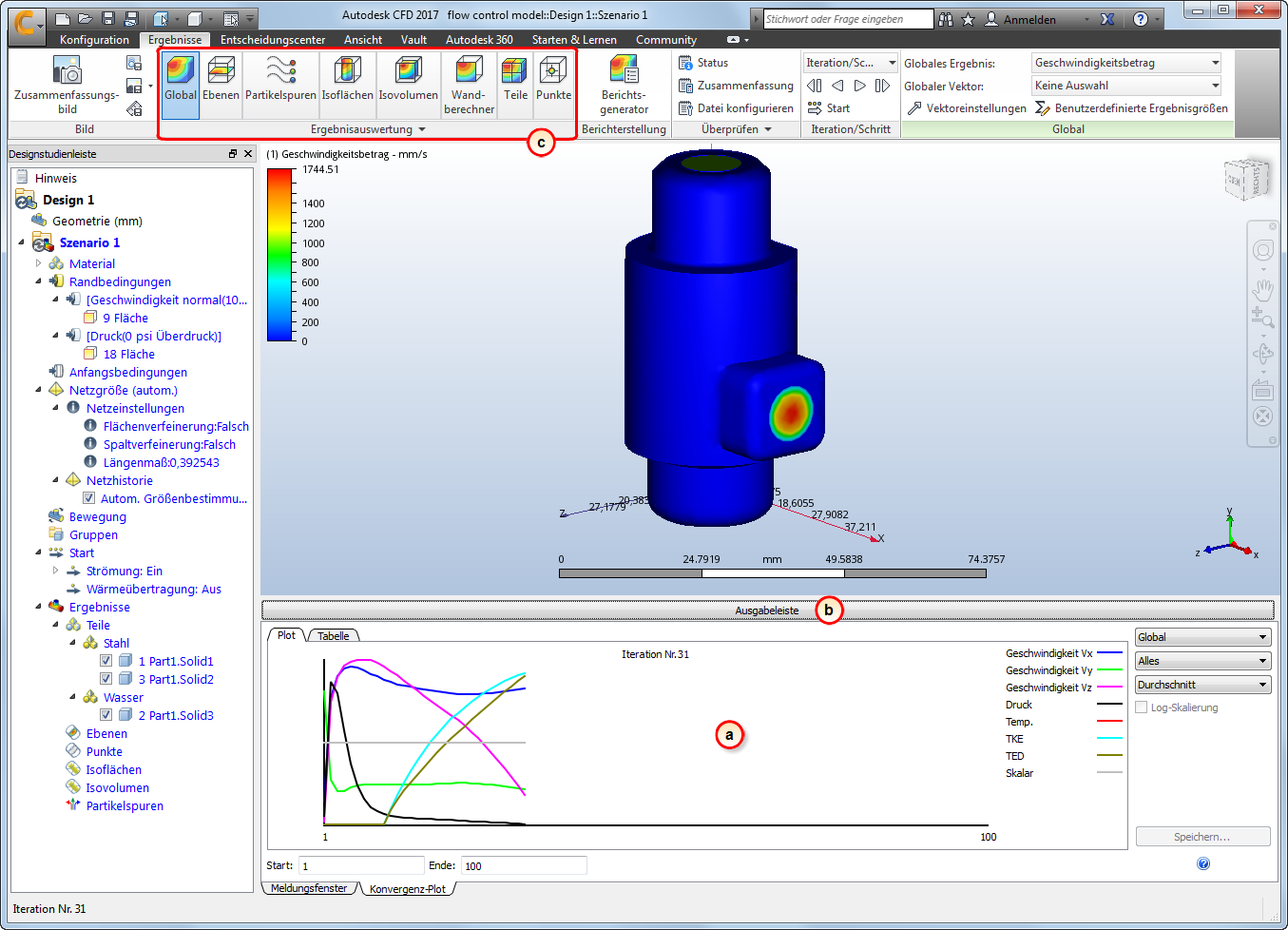Switch to the Konfiguration ribbon tab

click(x=94, y=40)
